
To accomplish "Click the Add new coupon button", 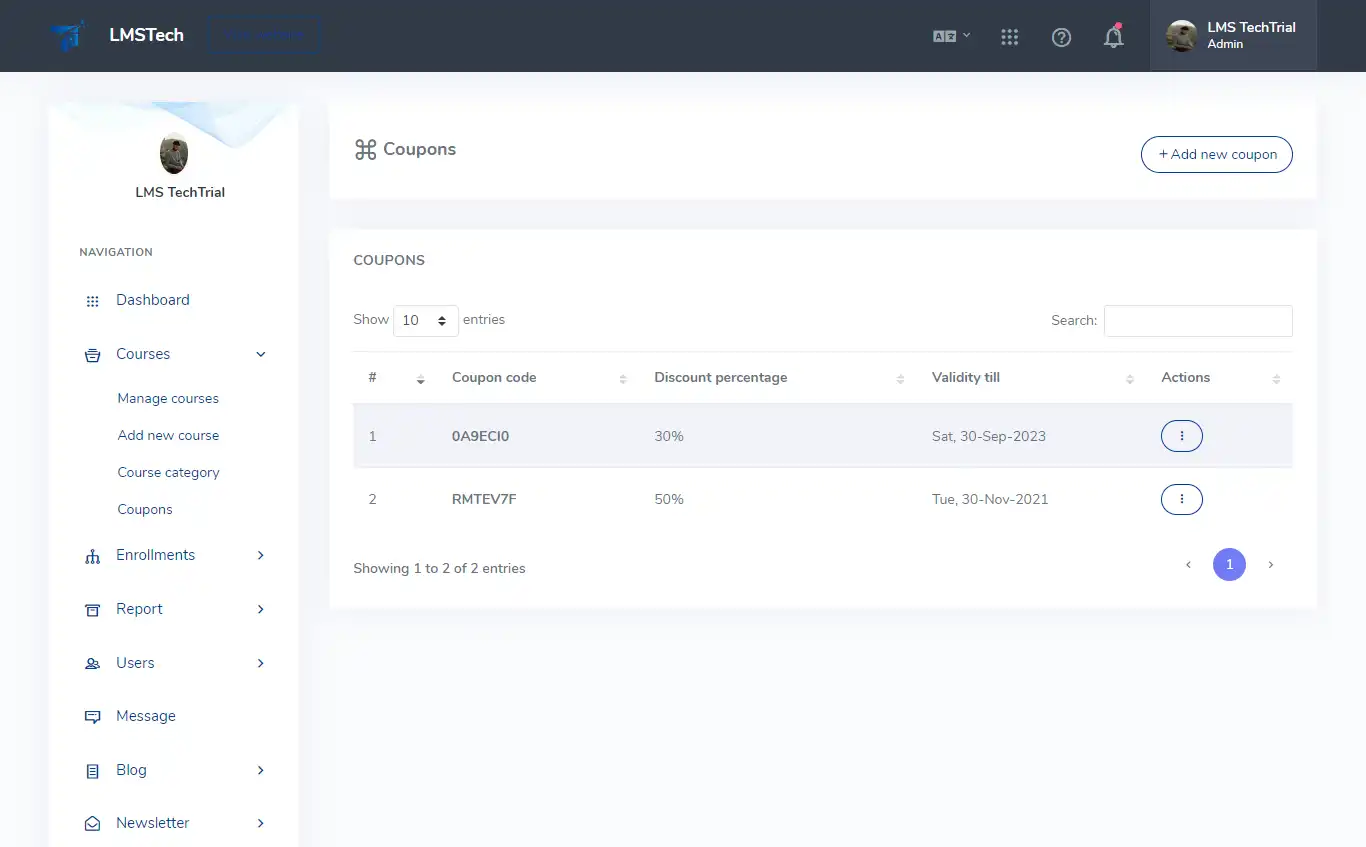I will click(x=1216, y=154).
